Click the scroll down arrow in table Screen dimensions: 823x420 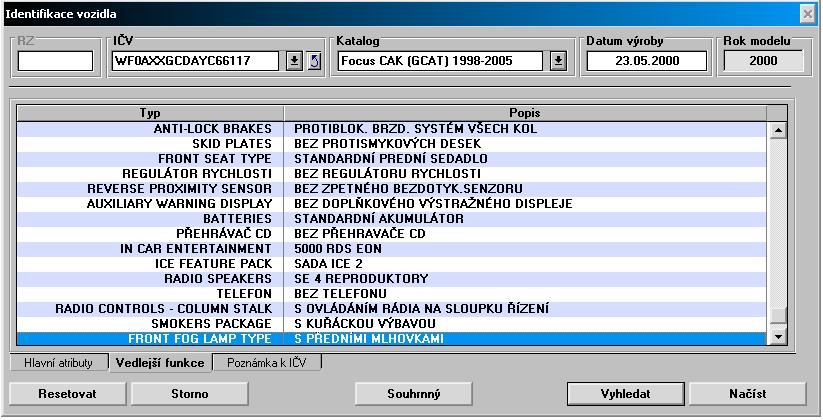click(x=778, y=339)
